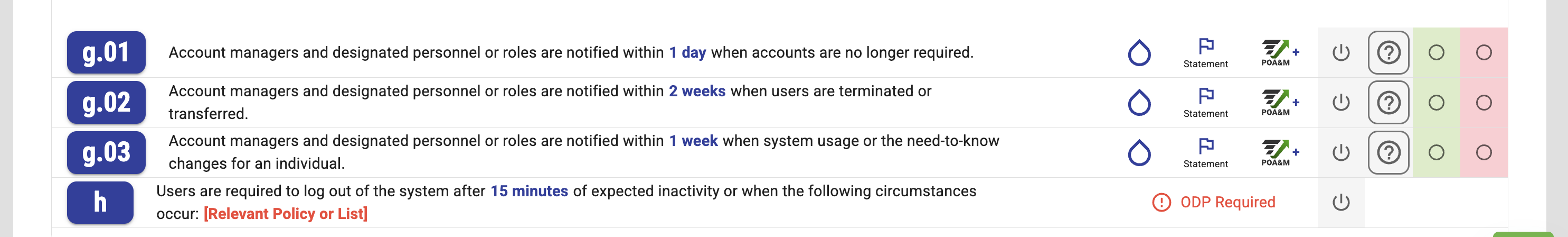Click the '2 weeks' parameter value
Image resolution: width=1568 pixels, height=237 pixels.
point(697,92)
